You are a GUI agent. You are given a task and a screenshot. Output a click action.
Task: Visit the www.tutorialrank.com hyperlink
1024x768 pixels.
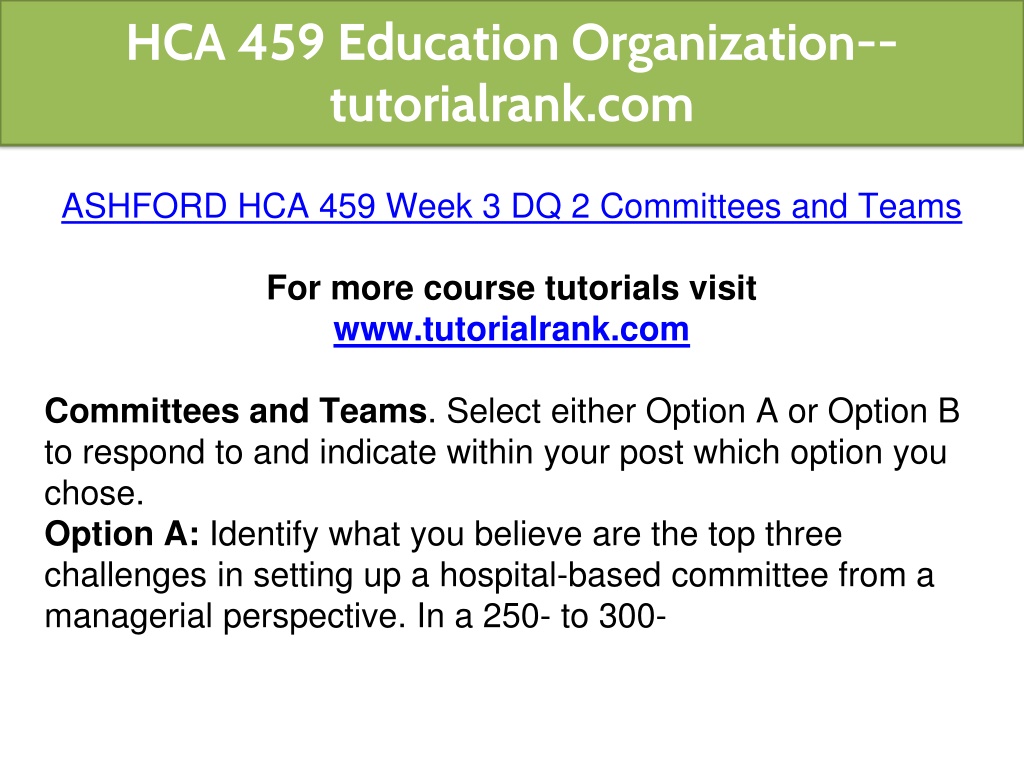[511, 329]
